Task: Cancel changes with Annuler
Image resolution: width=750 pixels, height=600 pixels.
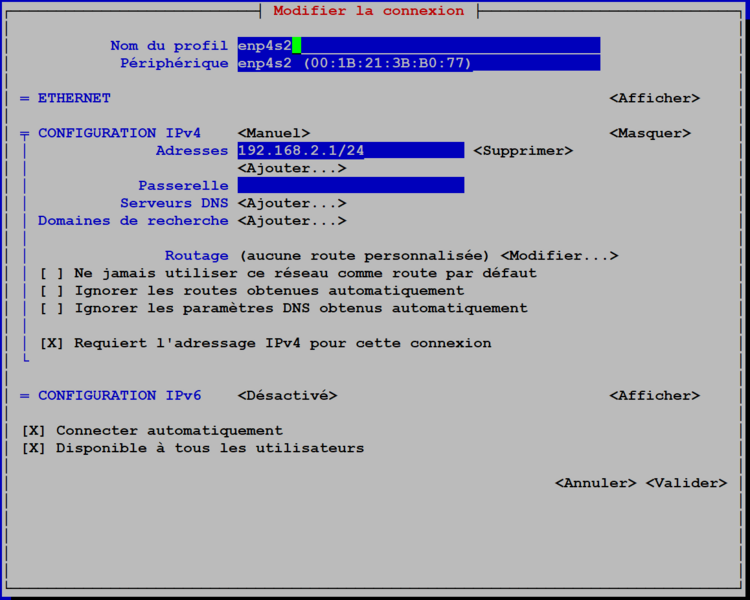Action: (x=596, y=483)
